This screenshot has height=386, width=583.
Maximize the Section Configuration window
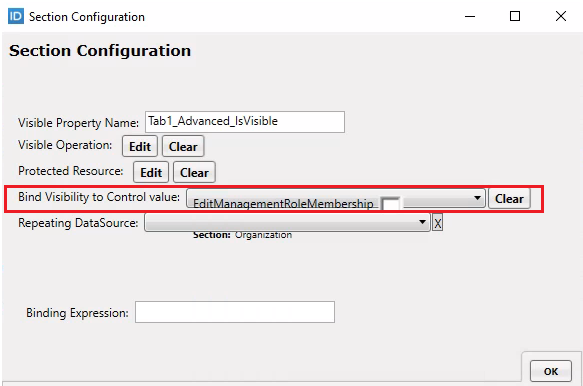tap(515, 16)
